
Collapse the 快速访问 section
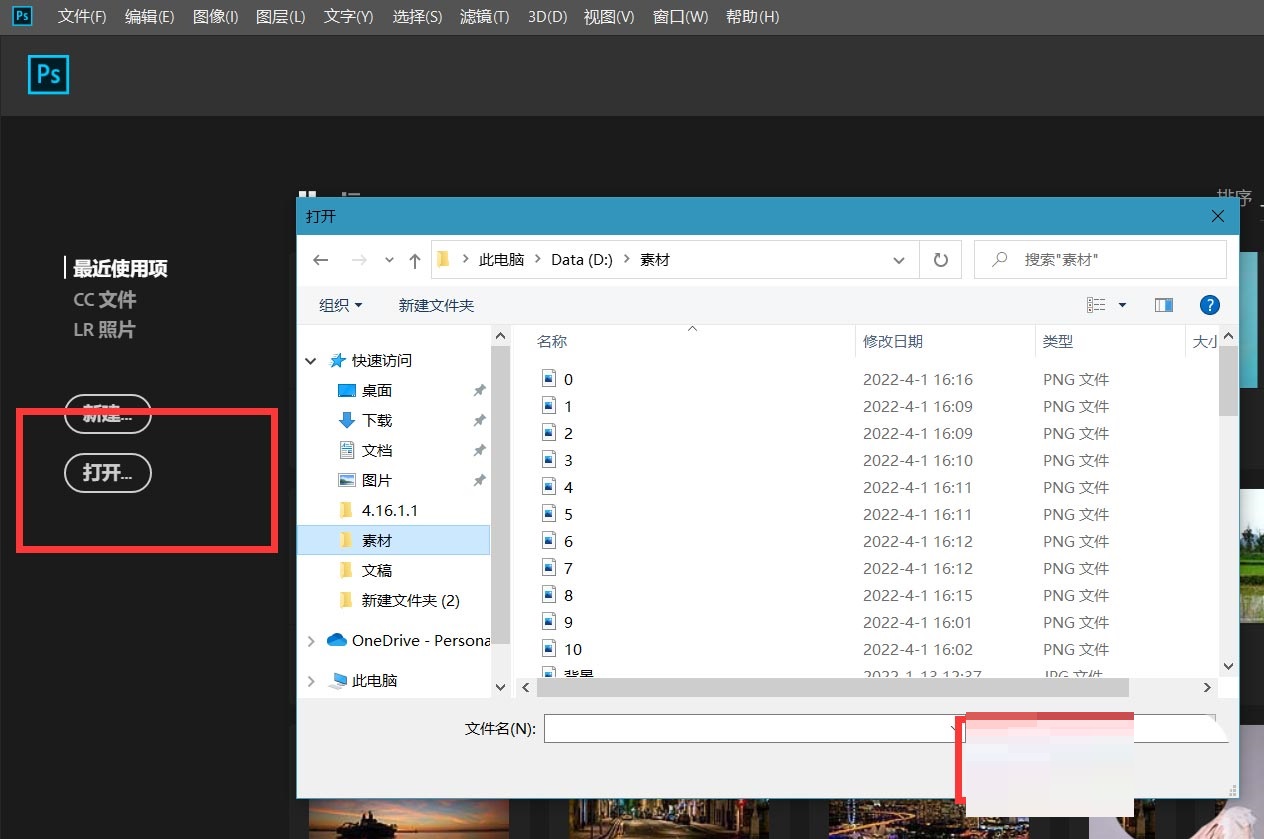coord(310,360)
